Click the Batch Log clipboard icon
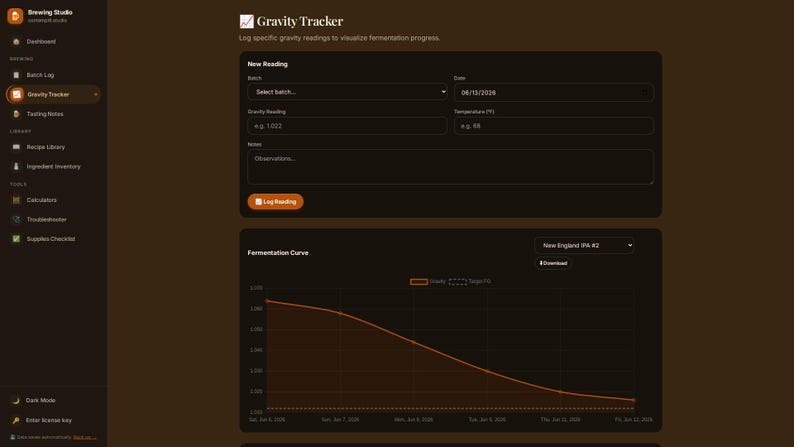This screenshot has width=794, height=447. click(16, 75)
